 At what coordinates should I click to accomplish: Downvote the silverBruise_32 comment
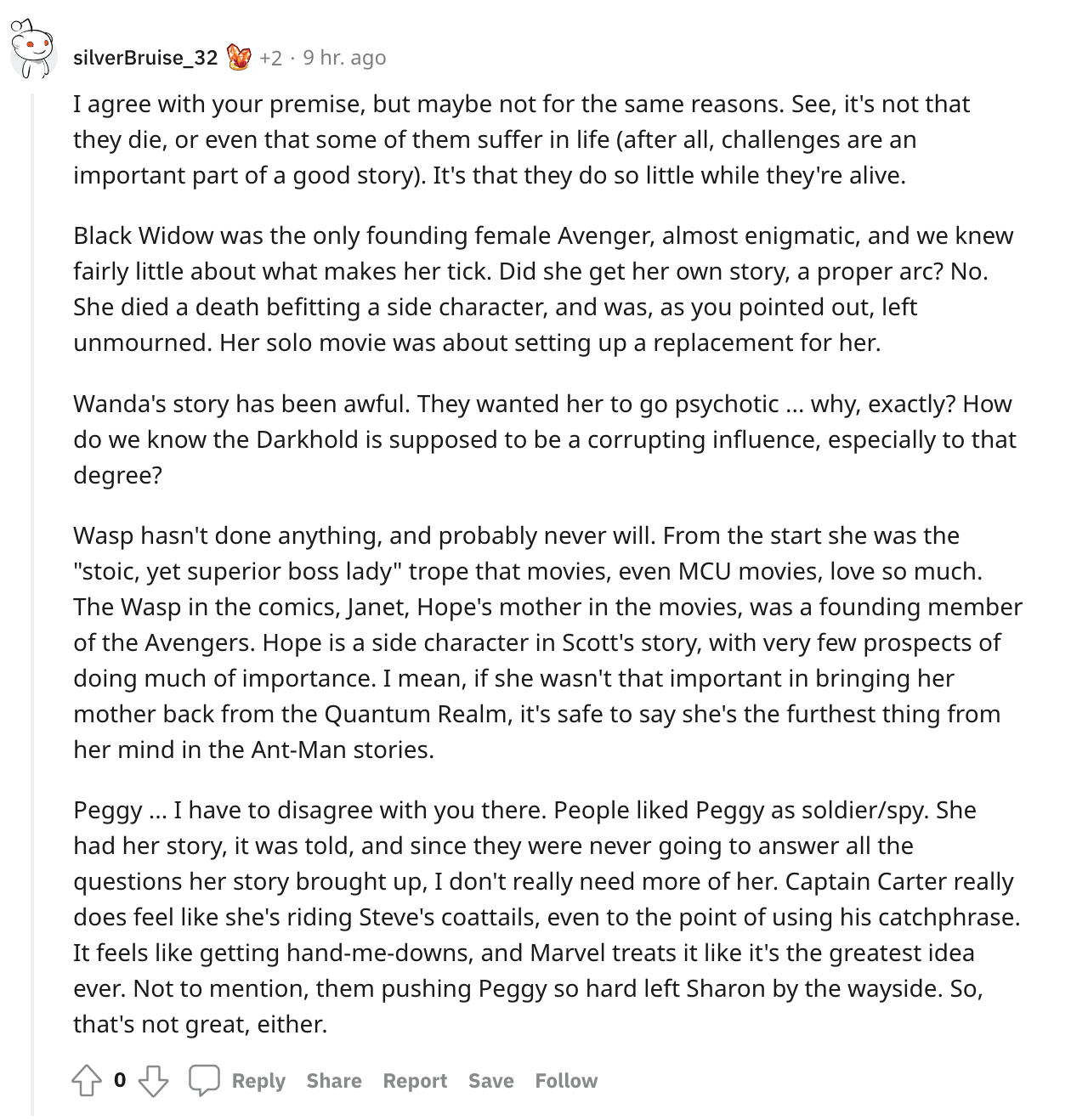[153, 1081]
